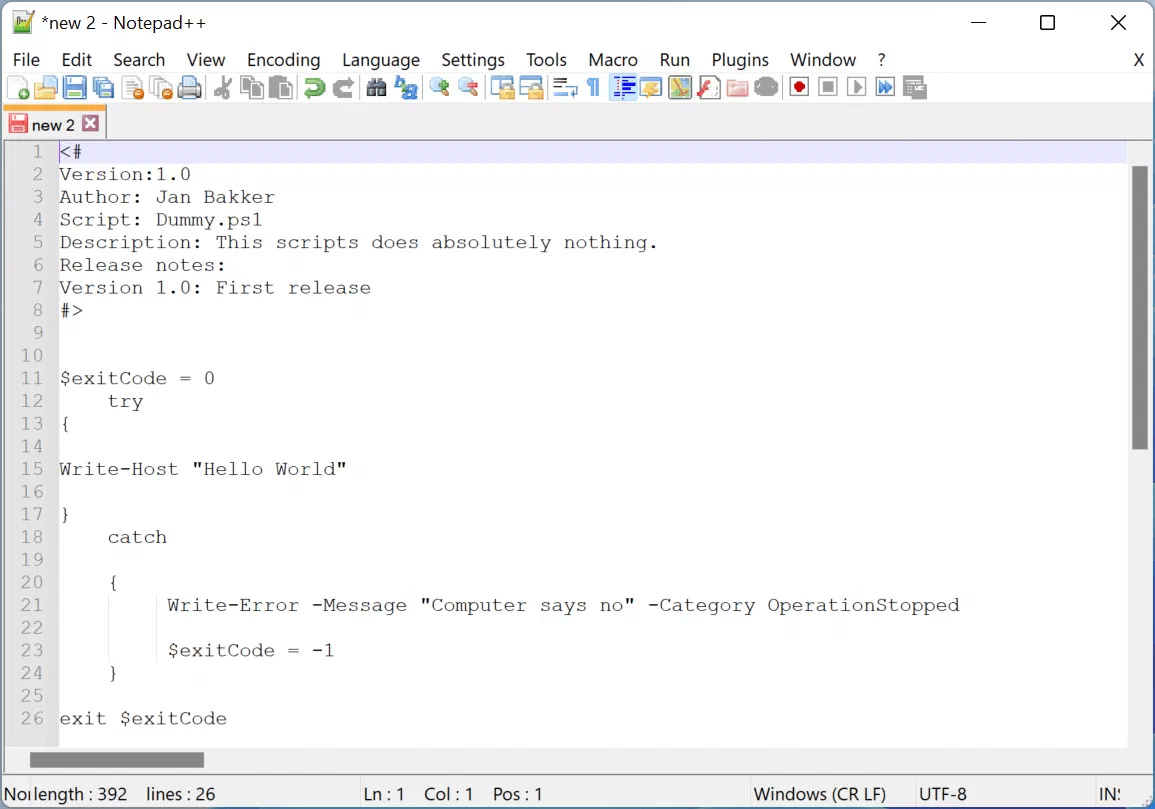The width and height of the screenshot is (1155, 809).
Task: Open the Settings menu
Action: tap(473, 60)
